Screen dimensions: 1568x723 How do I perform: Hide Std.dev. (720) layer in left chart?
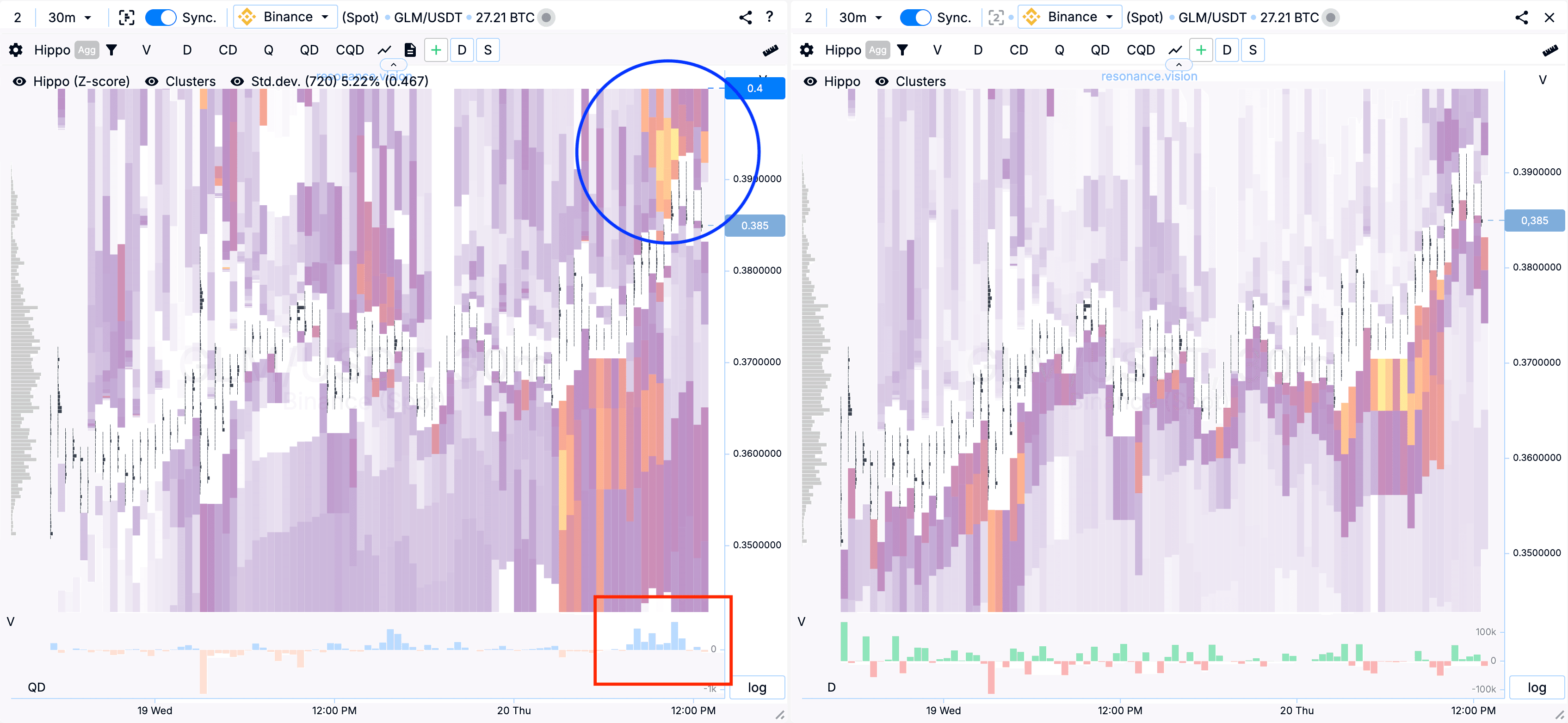pos(237,81)
